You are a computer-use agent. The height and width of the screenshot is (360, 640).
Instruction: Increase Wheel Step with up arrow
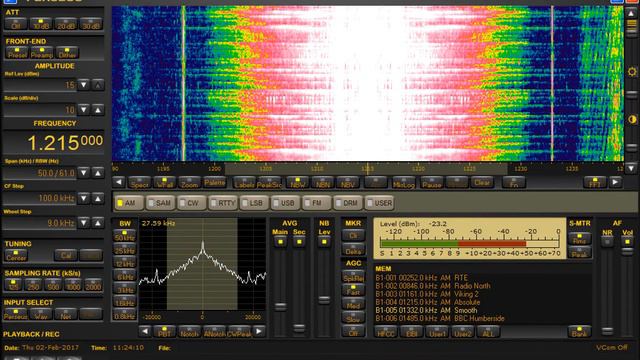[98, 223]
